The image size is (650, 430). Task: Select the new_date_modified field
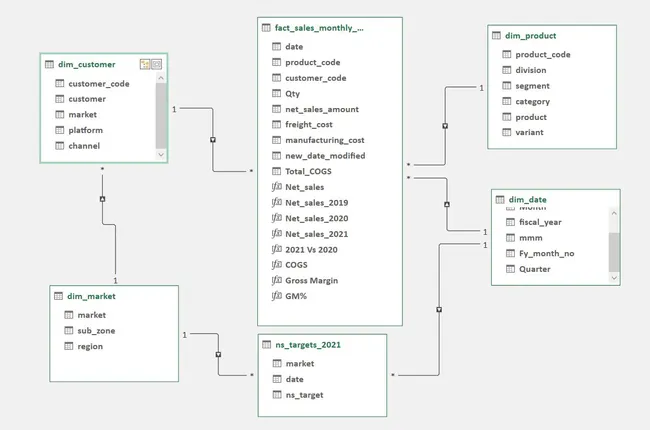[325, 156]
